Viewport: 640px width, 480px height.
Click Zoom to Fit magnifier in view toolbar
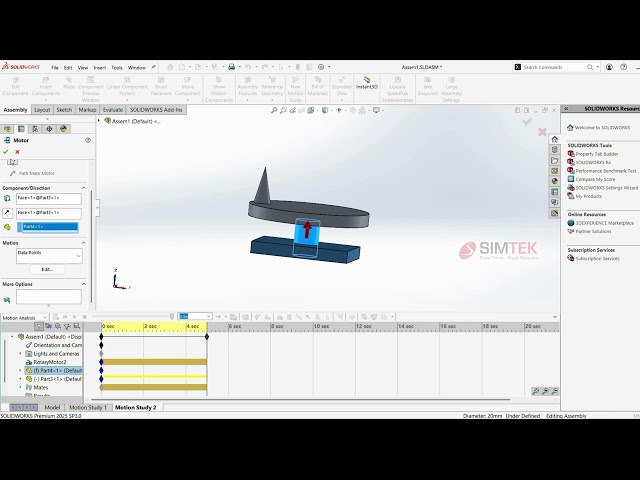coord(274,110)
